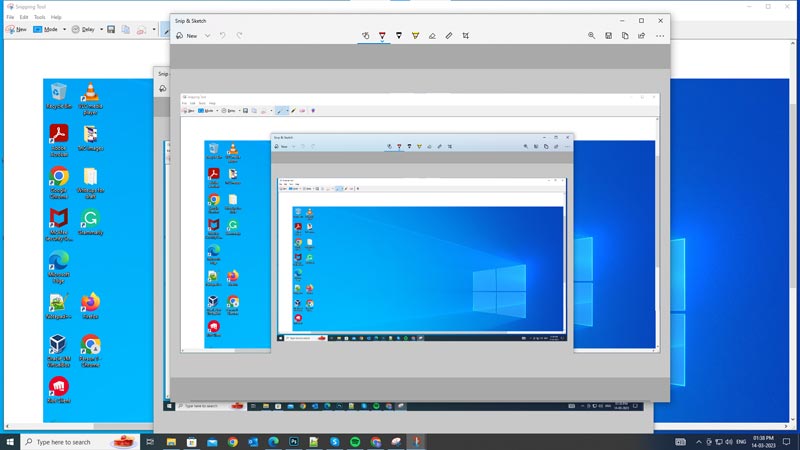This screenshot has width=800, height=450.
Task: Start a New snip in front Snip & Sketch window
Action: (x=187, y=36)
